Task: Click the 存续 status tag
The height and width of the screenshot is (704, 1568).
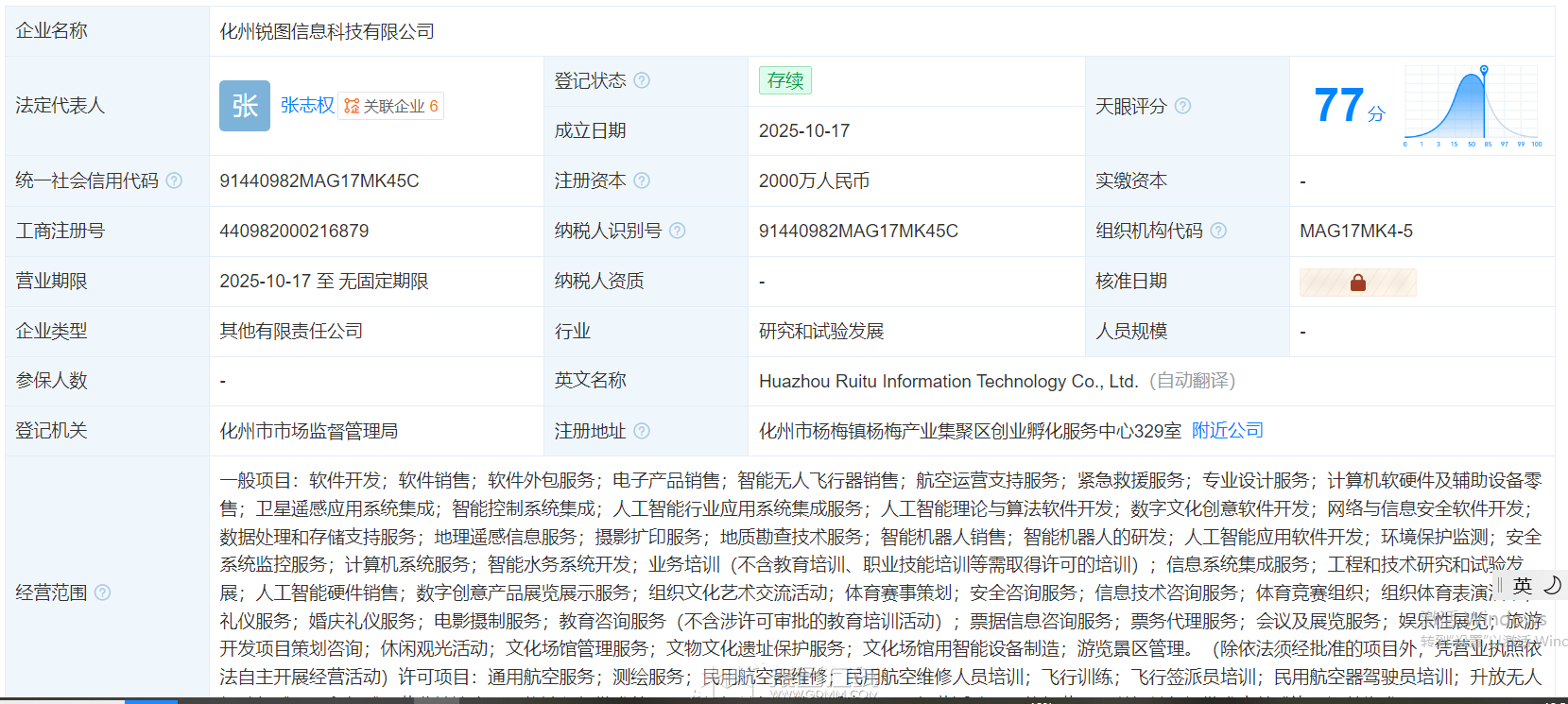Action: pyautogui.click(x=784, y=80)
